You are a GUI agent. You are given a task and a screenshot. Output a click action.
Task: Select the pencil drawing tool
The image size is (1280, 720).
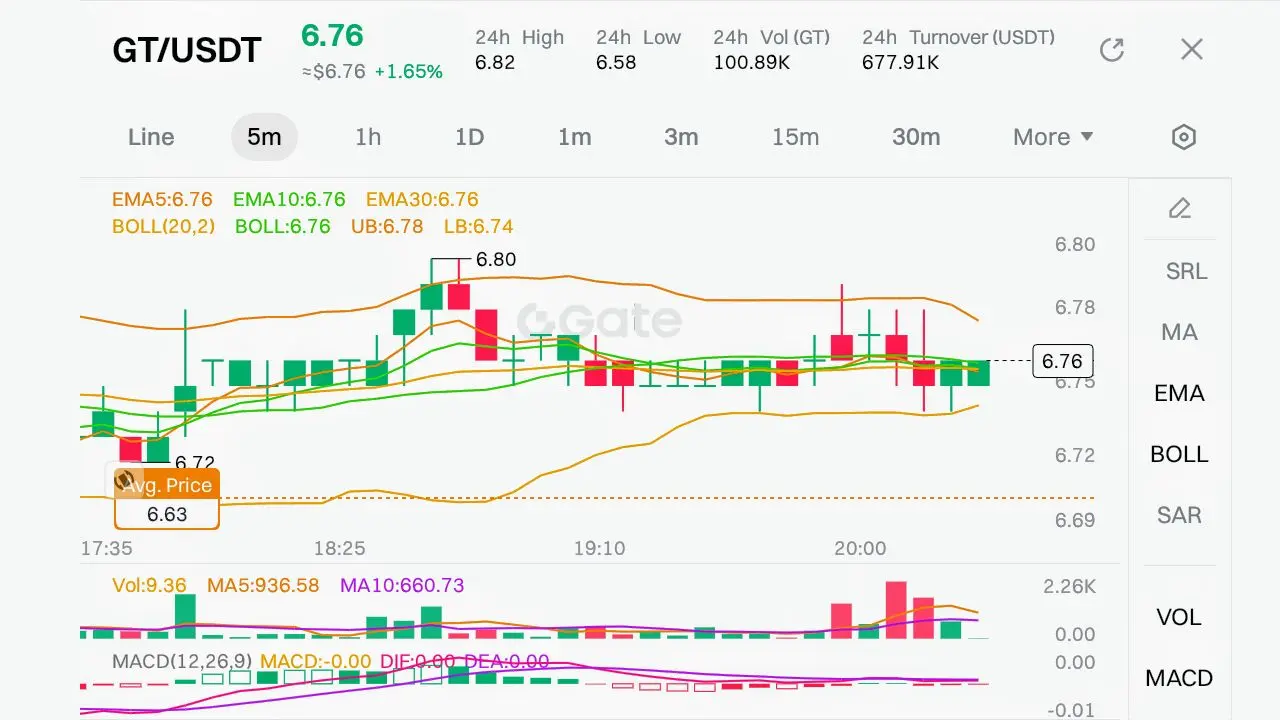coord(1180,208)
